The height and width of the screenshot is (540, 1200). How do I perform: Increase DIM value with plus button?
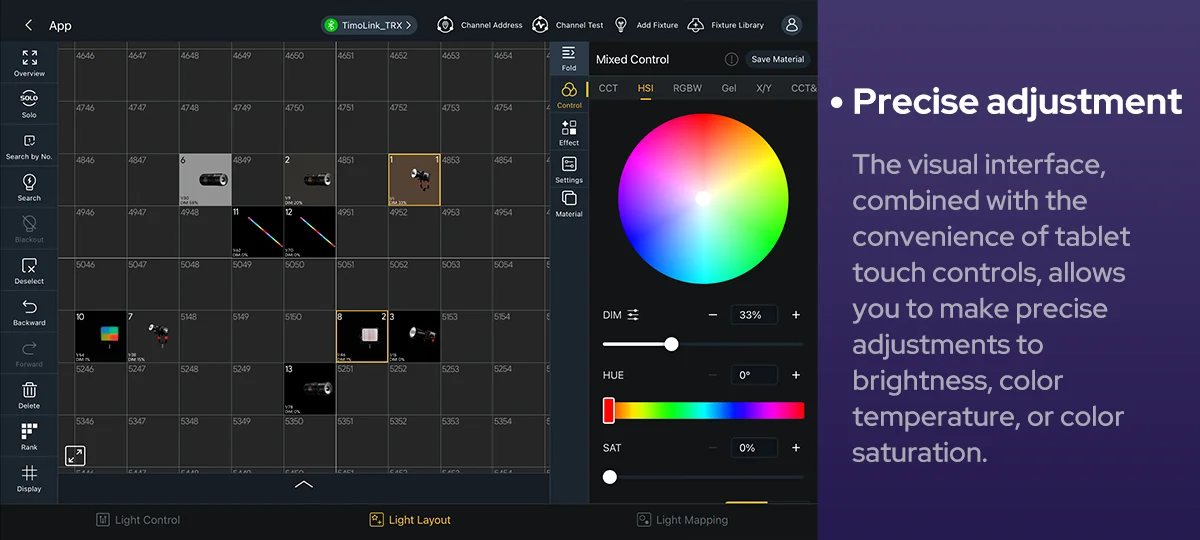click(796, 315)
